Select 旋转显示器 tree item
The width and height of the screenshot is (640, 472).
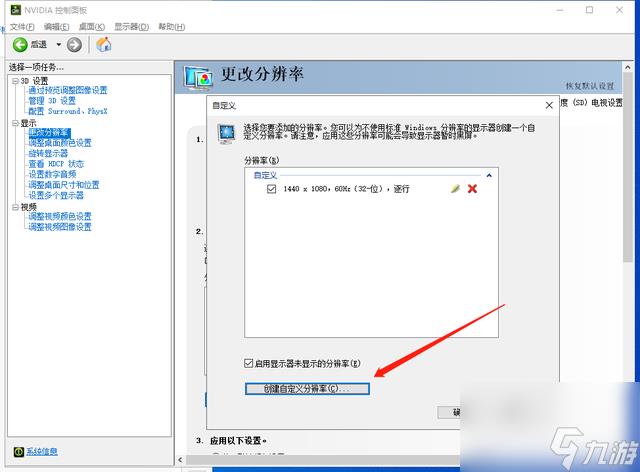[x=48, y=154]
